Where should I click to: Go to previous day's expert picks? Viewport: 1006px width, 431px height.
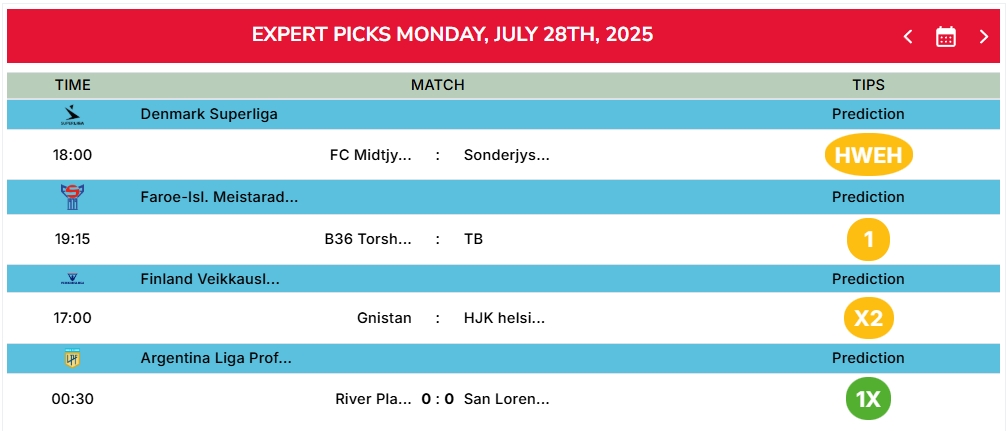pyautogui.click(x=908, y=37)
